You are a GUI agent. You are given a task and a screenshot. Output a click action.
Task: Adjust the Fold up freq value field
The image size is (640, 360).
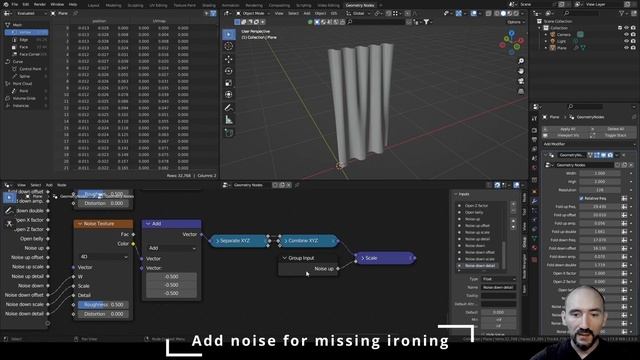point(600,207)
